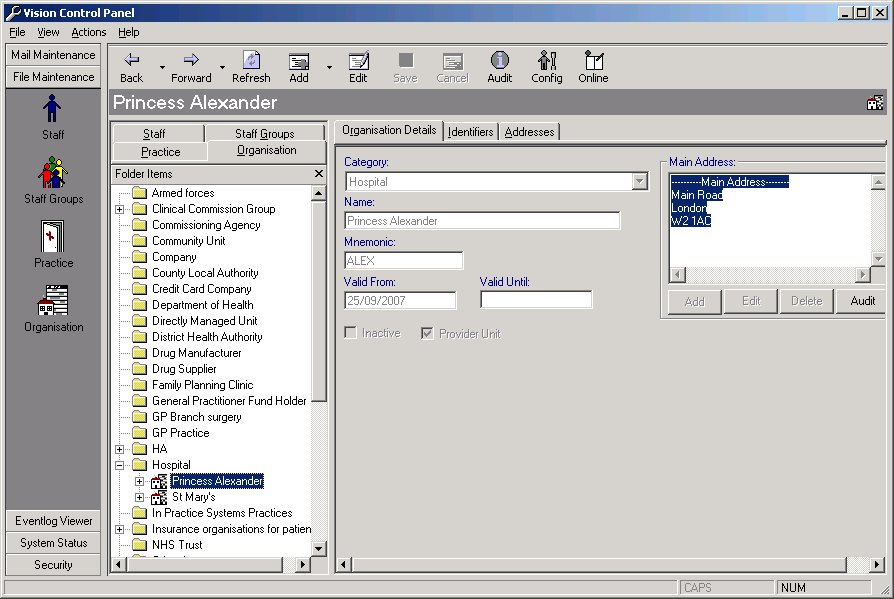The height and width of the screenshot is (599, 894).
Task: Go back using the Back arrow icon
Action: [x=132, y=60]
